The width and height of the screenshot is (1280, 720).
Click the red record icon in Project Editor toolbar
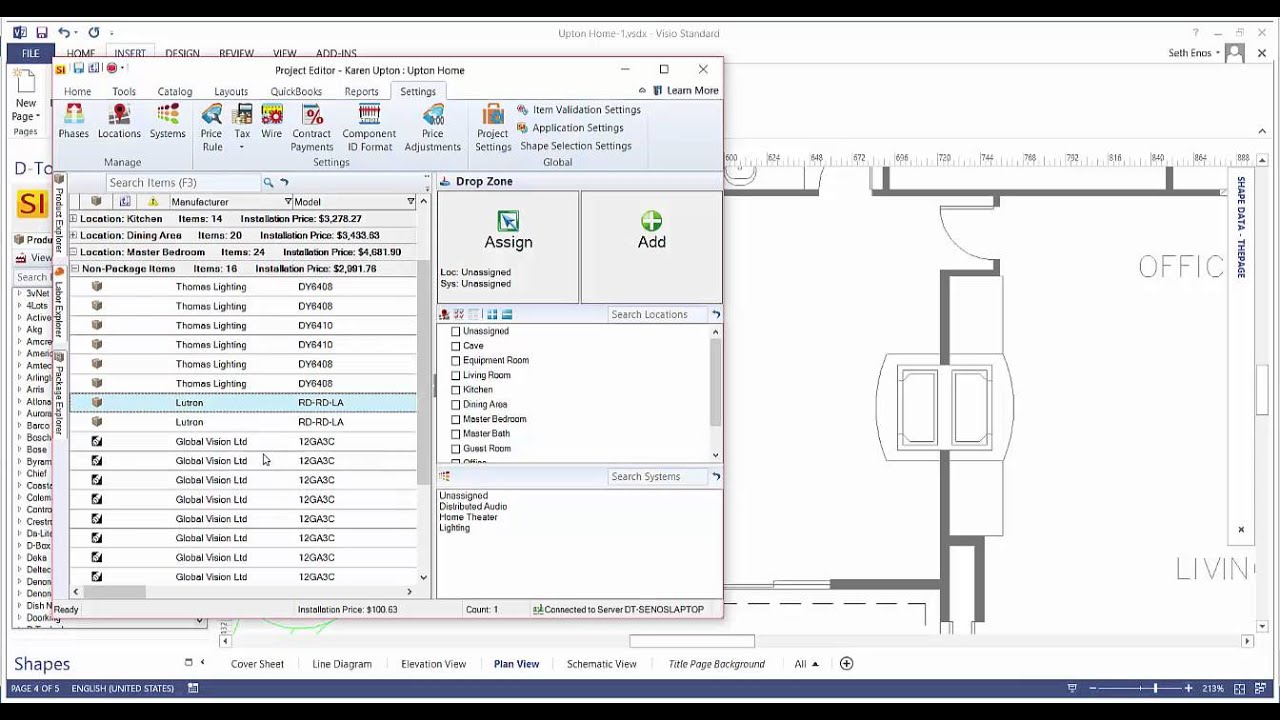[x=111, y=69]
